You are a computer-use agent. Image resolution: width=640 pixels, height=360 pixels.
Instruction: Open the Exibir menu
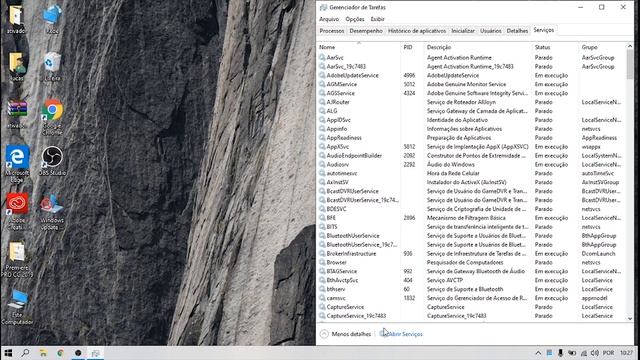pyautogui.click(x=378, y=19)
